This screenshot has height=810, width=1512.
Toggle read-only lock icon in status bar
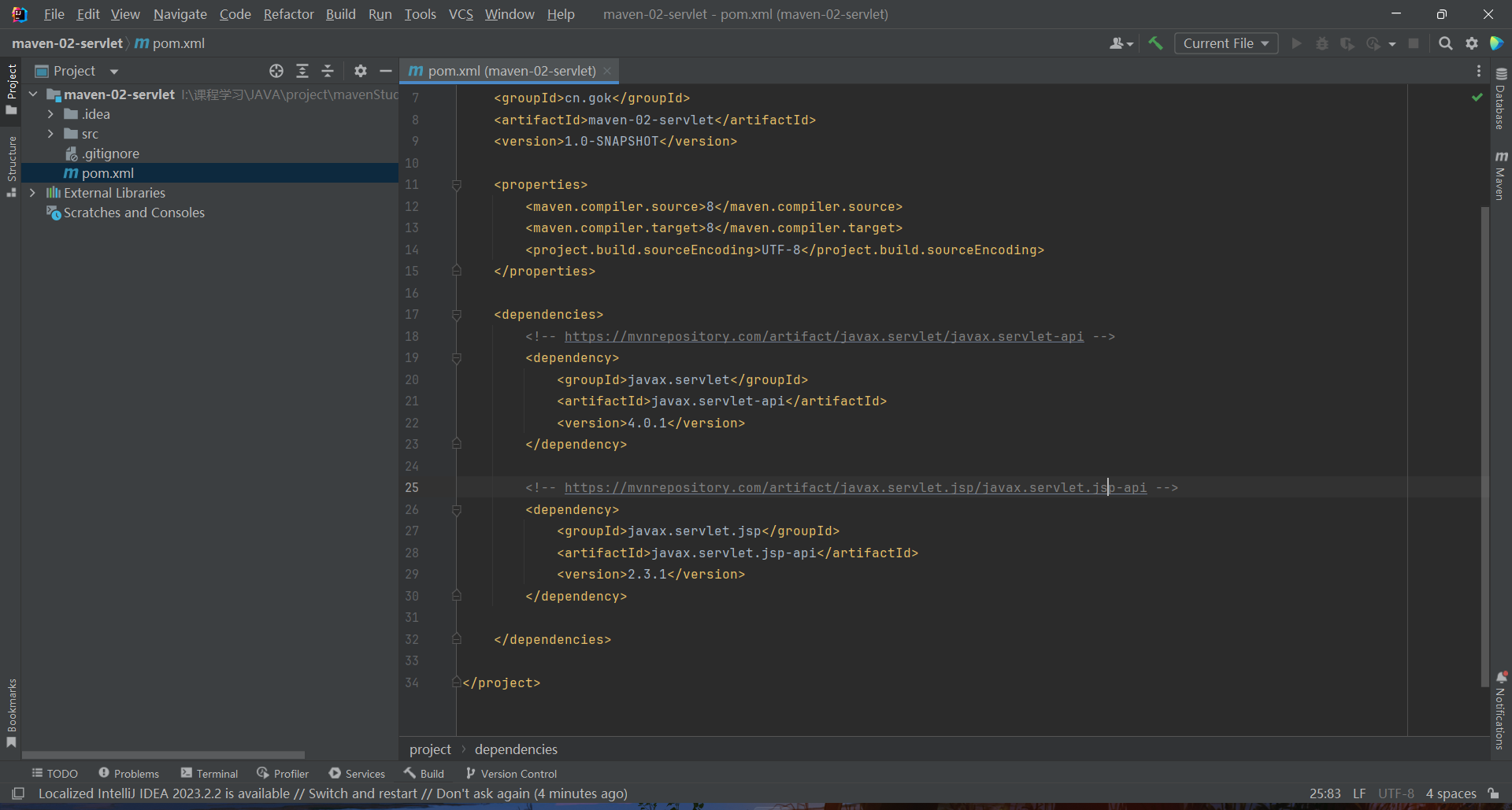click(x=1493, y=793)
